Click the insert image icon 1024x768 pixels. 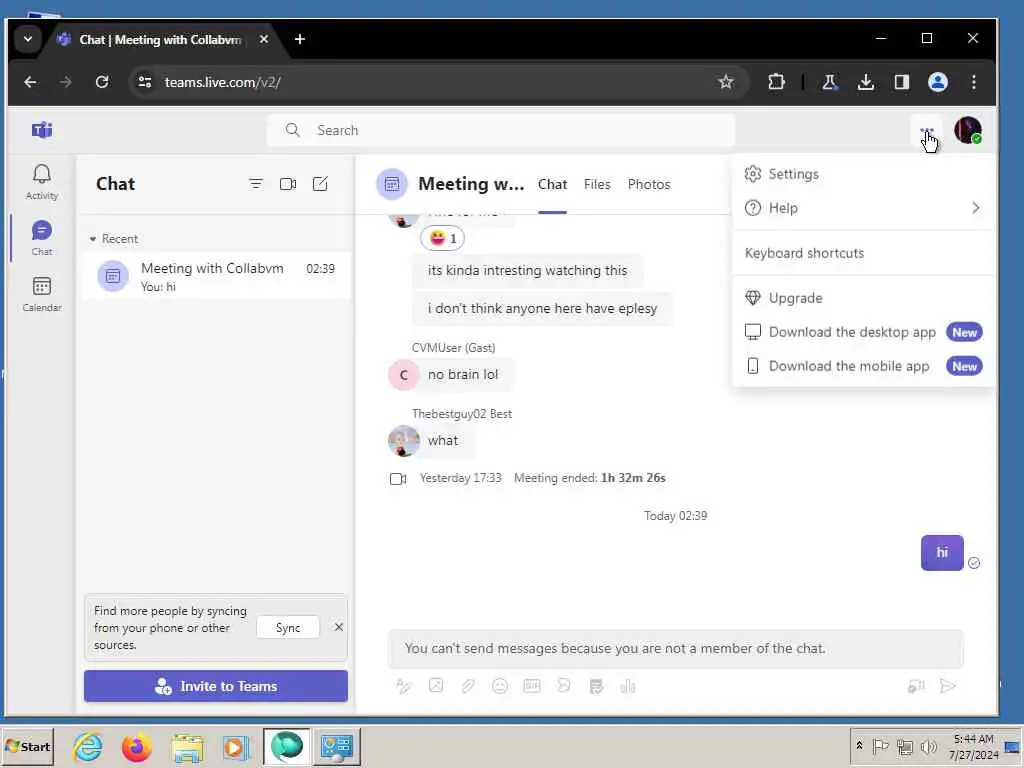[436, 686]
